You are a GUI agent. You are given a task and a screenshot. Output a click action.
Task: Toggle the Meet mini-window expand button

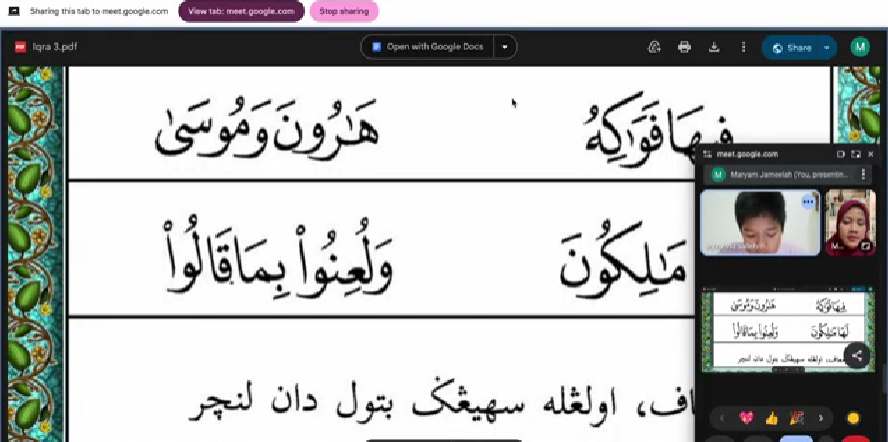click(855, 154)
